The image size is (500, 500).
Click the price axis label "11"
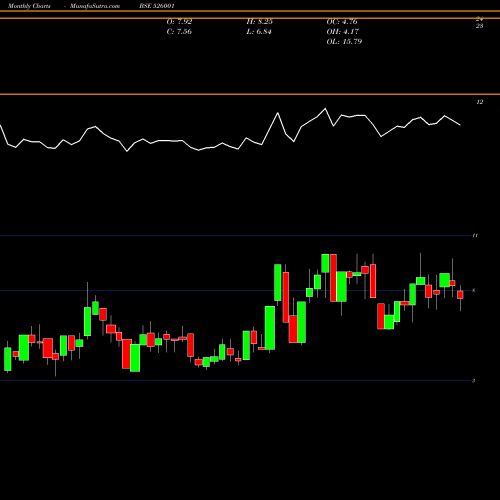tap(475, 236)
